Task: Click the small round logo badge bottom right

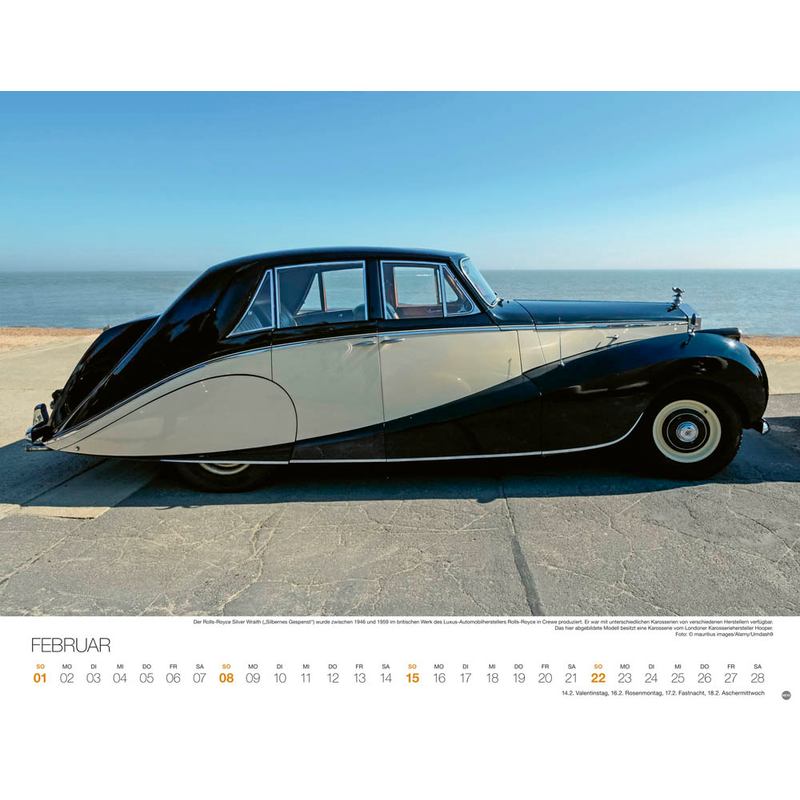Action: coord(786,695)
